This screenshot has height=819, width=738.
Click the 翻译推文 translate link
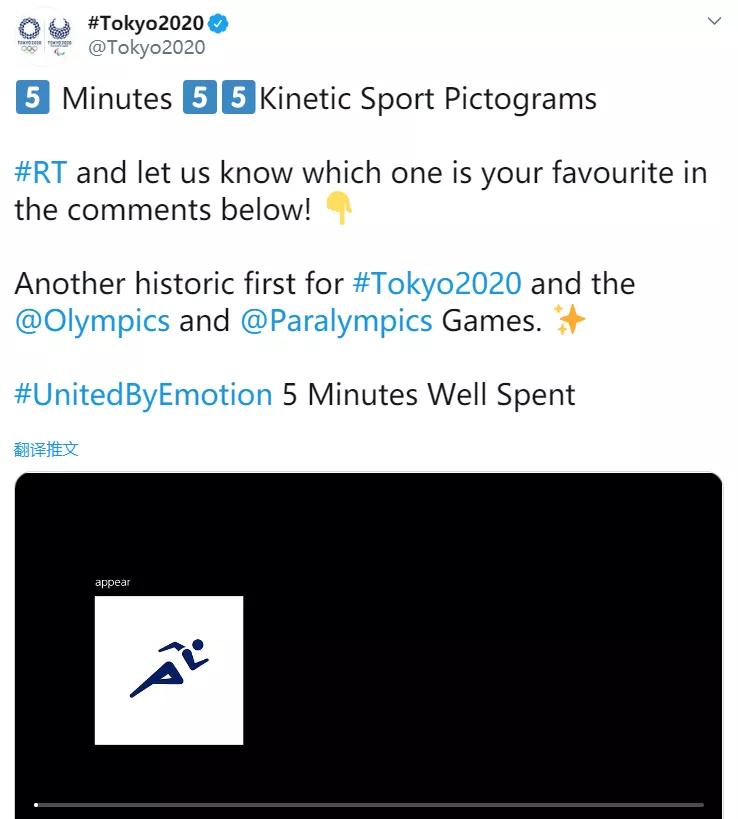click(46, 449)
